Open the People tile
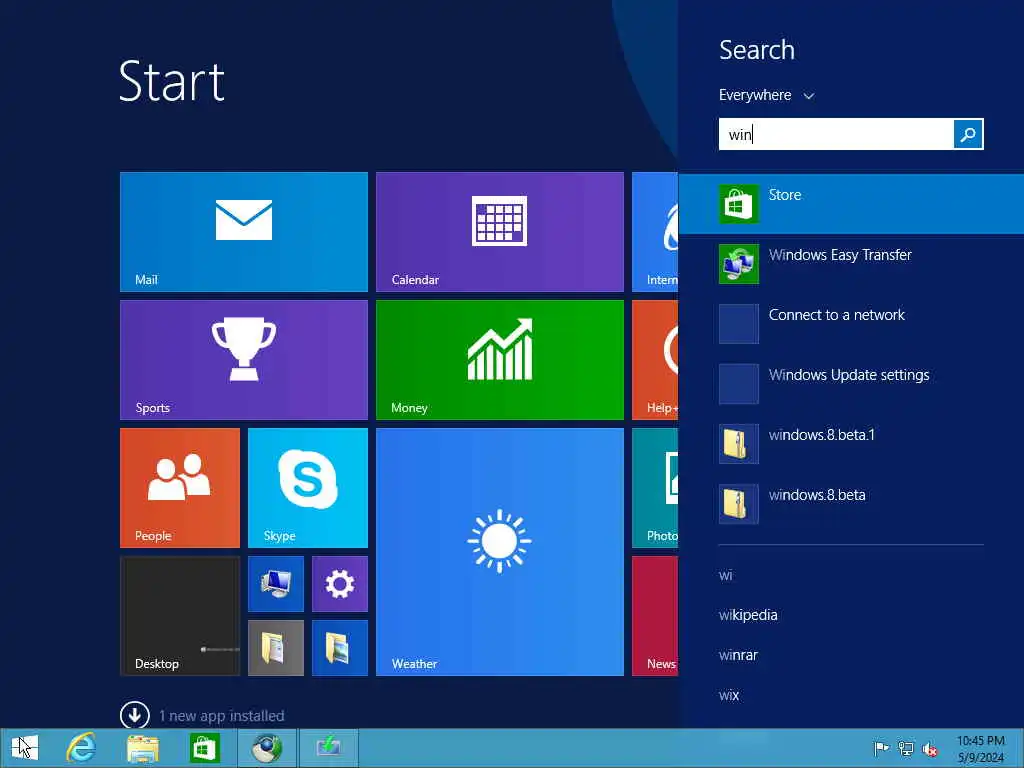This screenshot has width=1024, height=768. coord(180,488)
